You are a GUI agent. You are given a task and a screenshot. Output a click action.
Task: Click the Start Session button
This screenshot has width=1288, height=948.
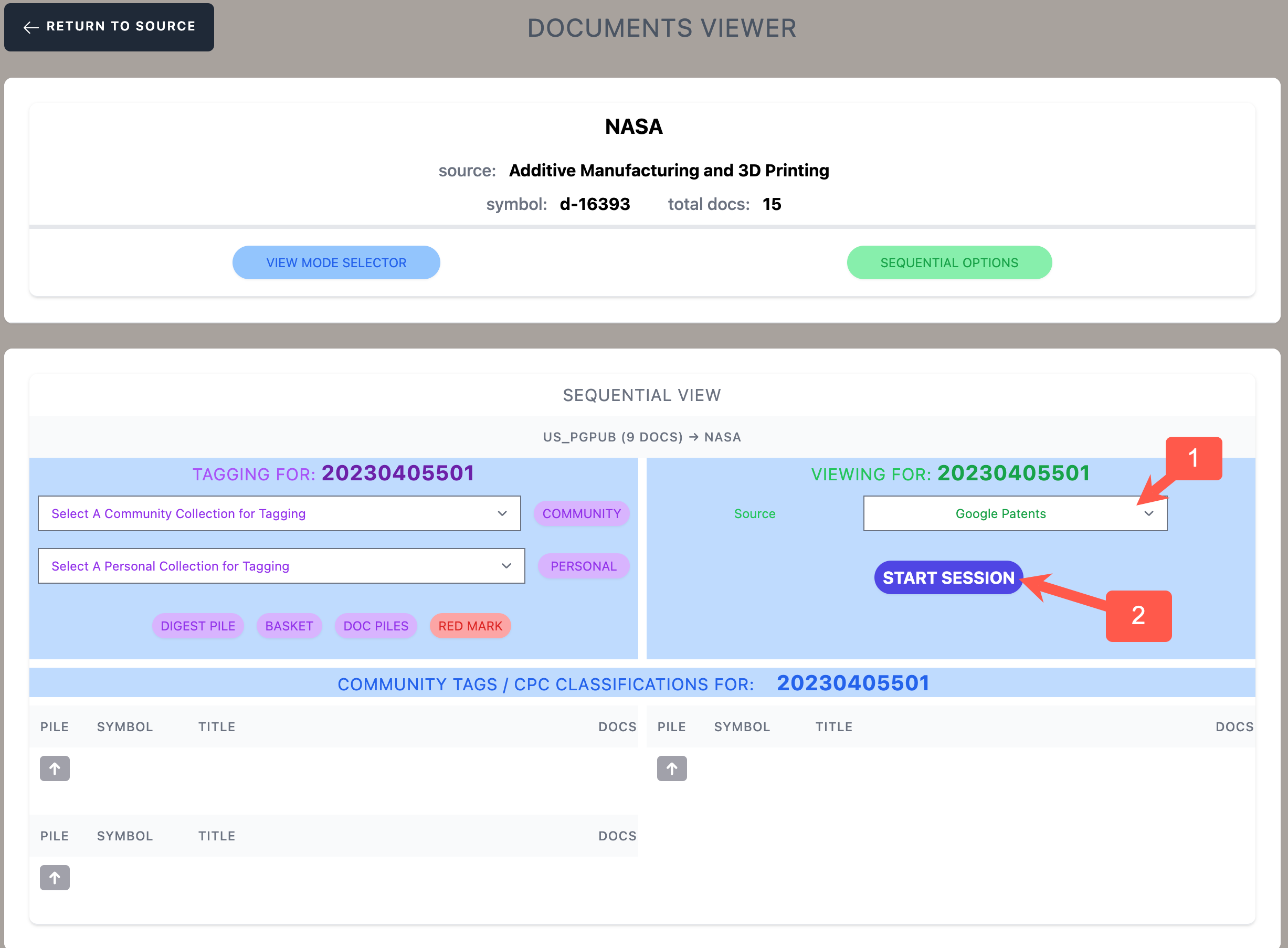(948, 577)
